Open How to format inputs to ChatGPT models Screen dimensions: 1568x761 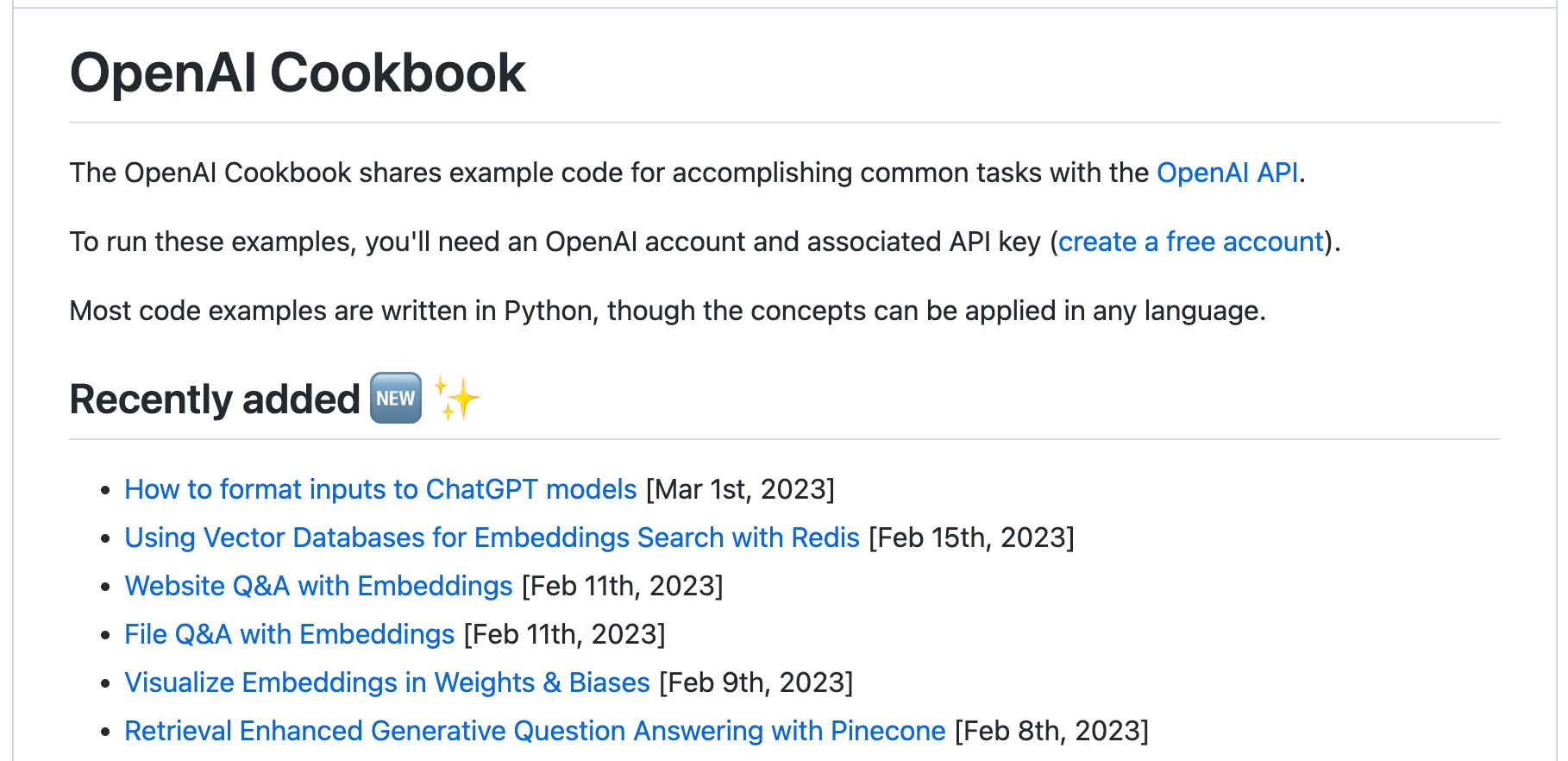380,489
